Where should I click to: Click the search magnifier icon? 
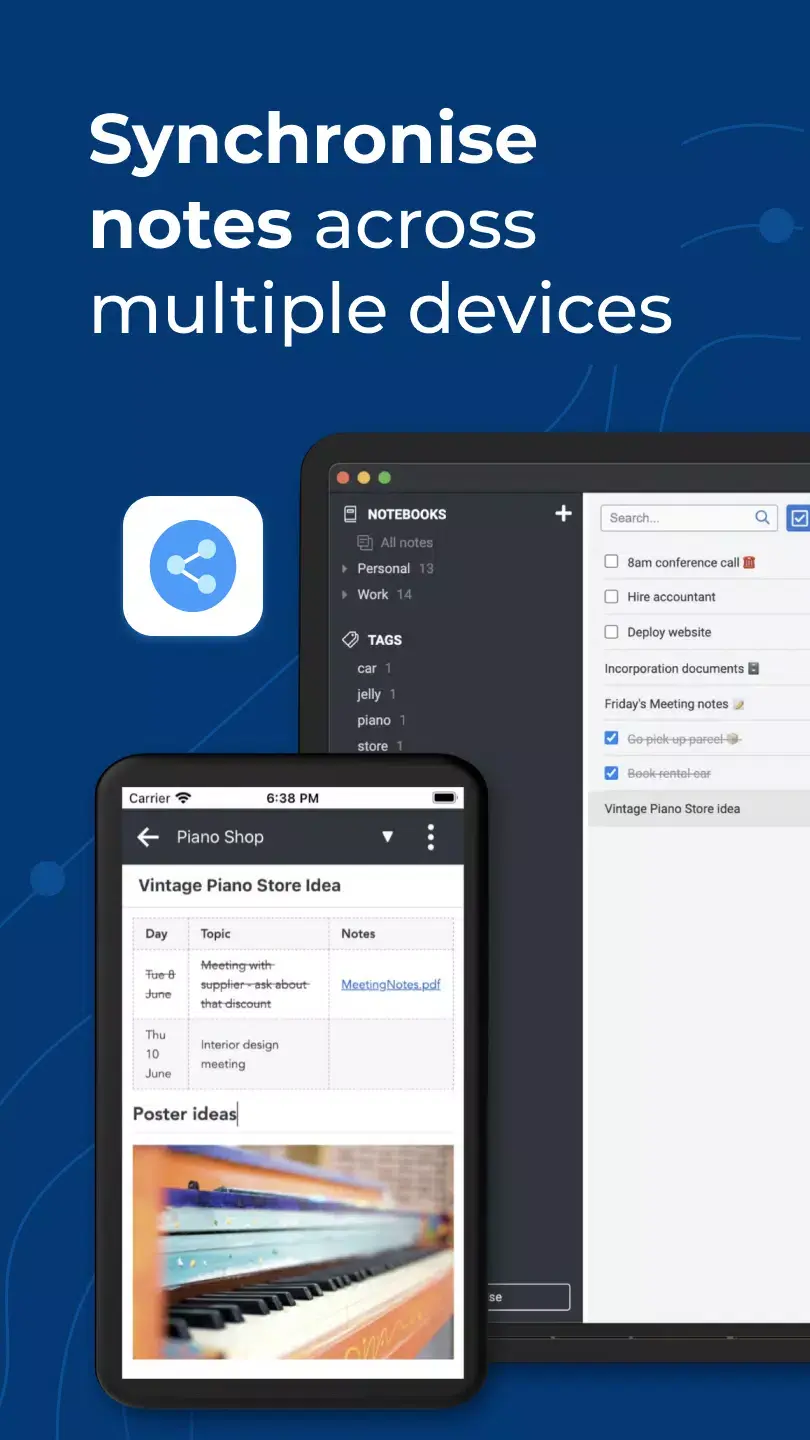tap(761, 518)
